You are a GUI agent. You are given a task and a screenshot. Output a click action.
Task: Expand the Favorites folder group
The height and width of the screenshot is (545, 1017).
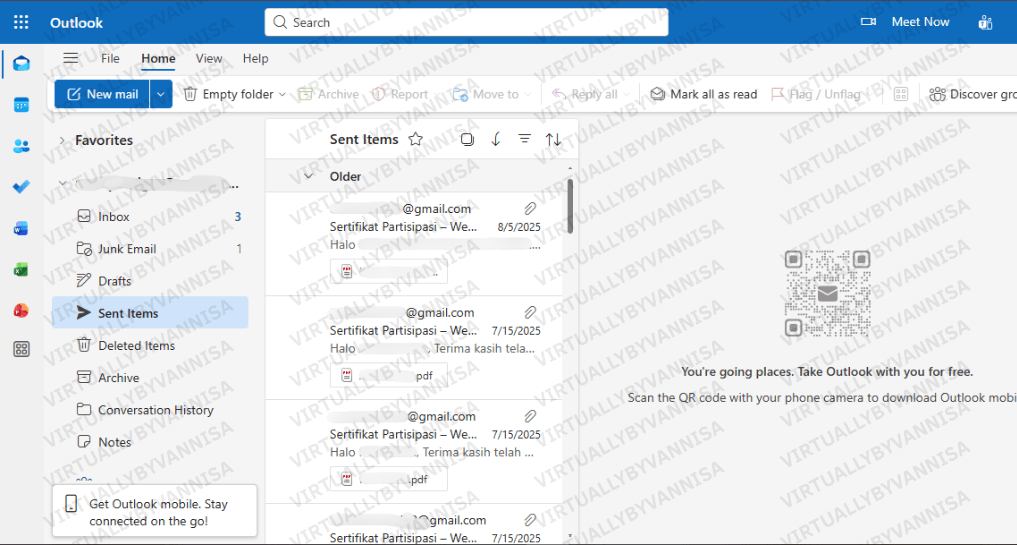point(62,141)
